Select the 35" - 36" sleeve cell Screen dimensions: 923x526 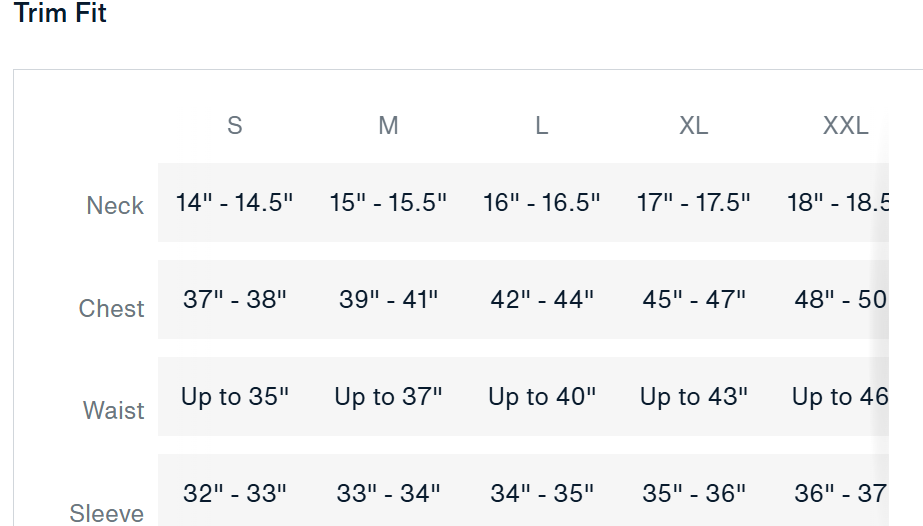click(x=693, y=493)
